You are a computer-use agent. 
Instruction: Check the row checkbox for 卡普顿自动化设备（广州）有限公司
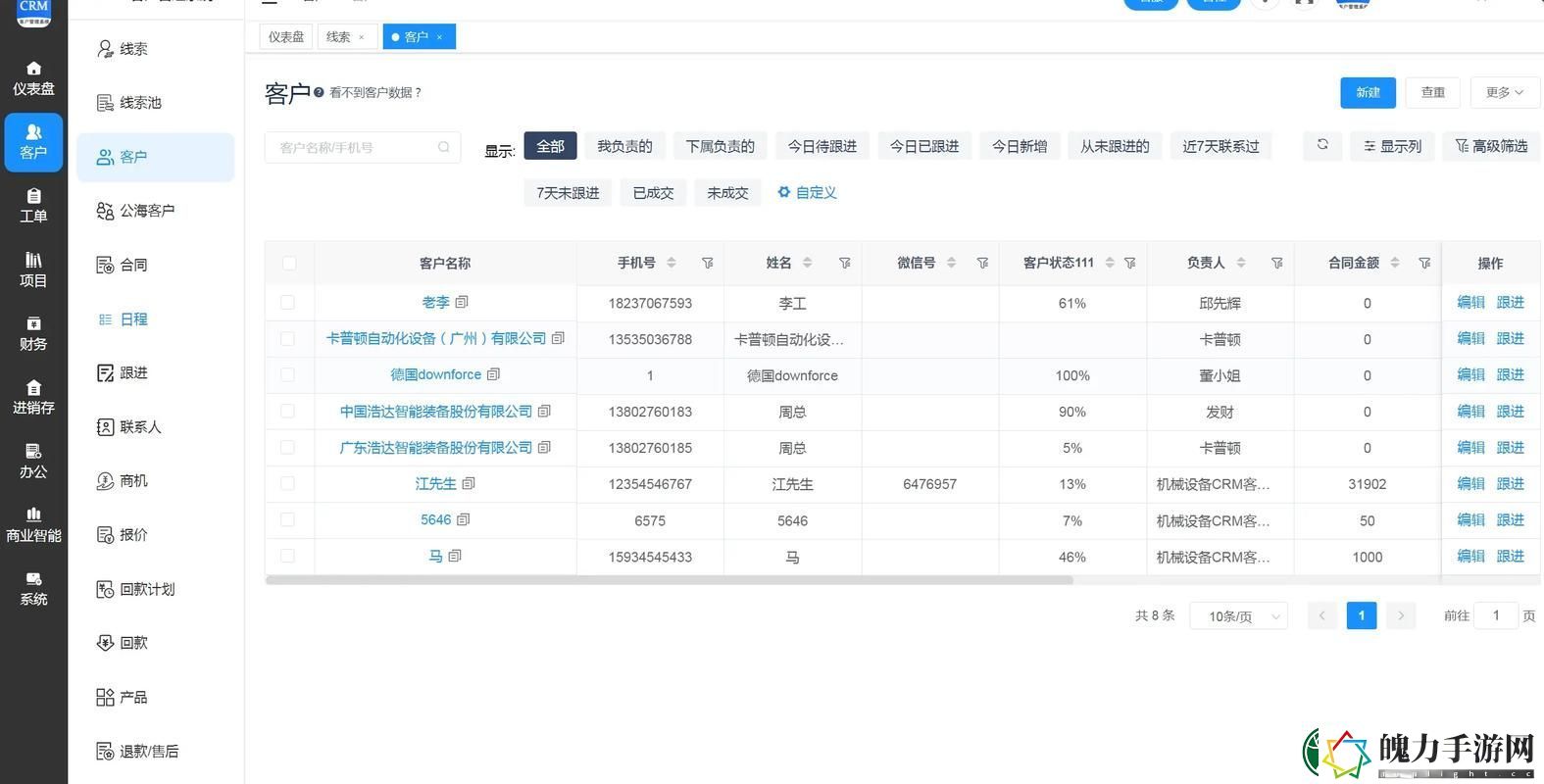[x=287, y=339]
